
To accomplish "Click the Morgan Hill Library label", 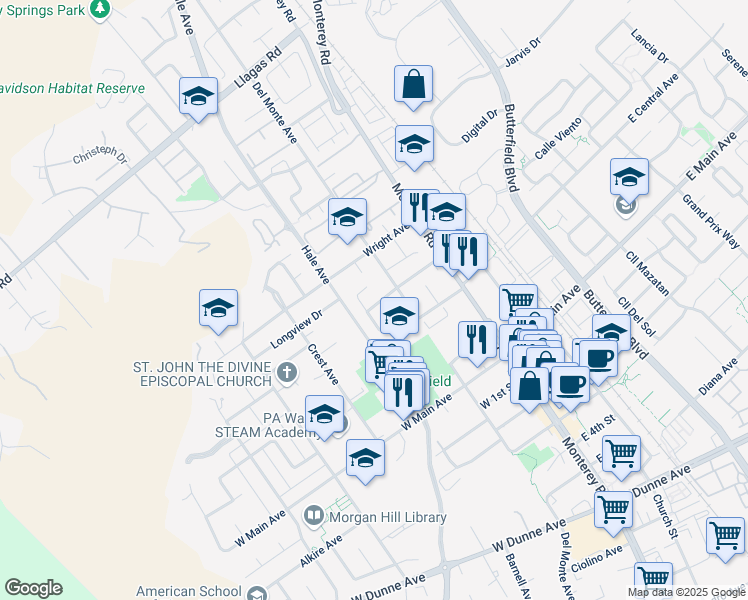I will coord(388,517).
